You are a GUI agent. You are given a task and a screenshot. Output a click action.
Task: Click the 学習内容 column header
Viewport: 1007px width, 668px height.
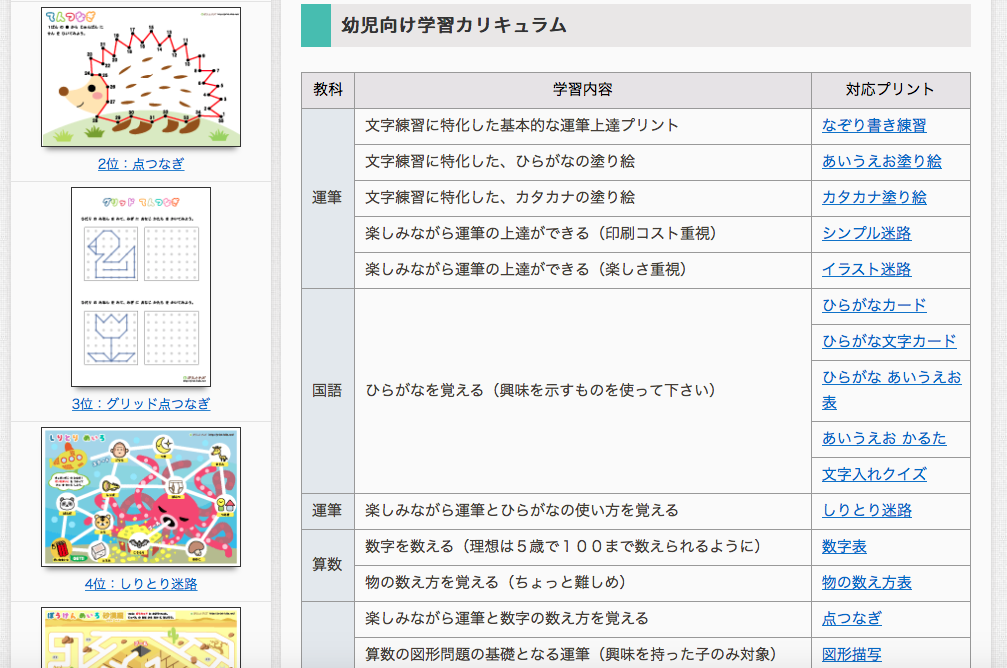coord(582,90)
